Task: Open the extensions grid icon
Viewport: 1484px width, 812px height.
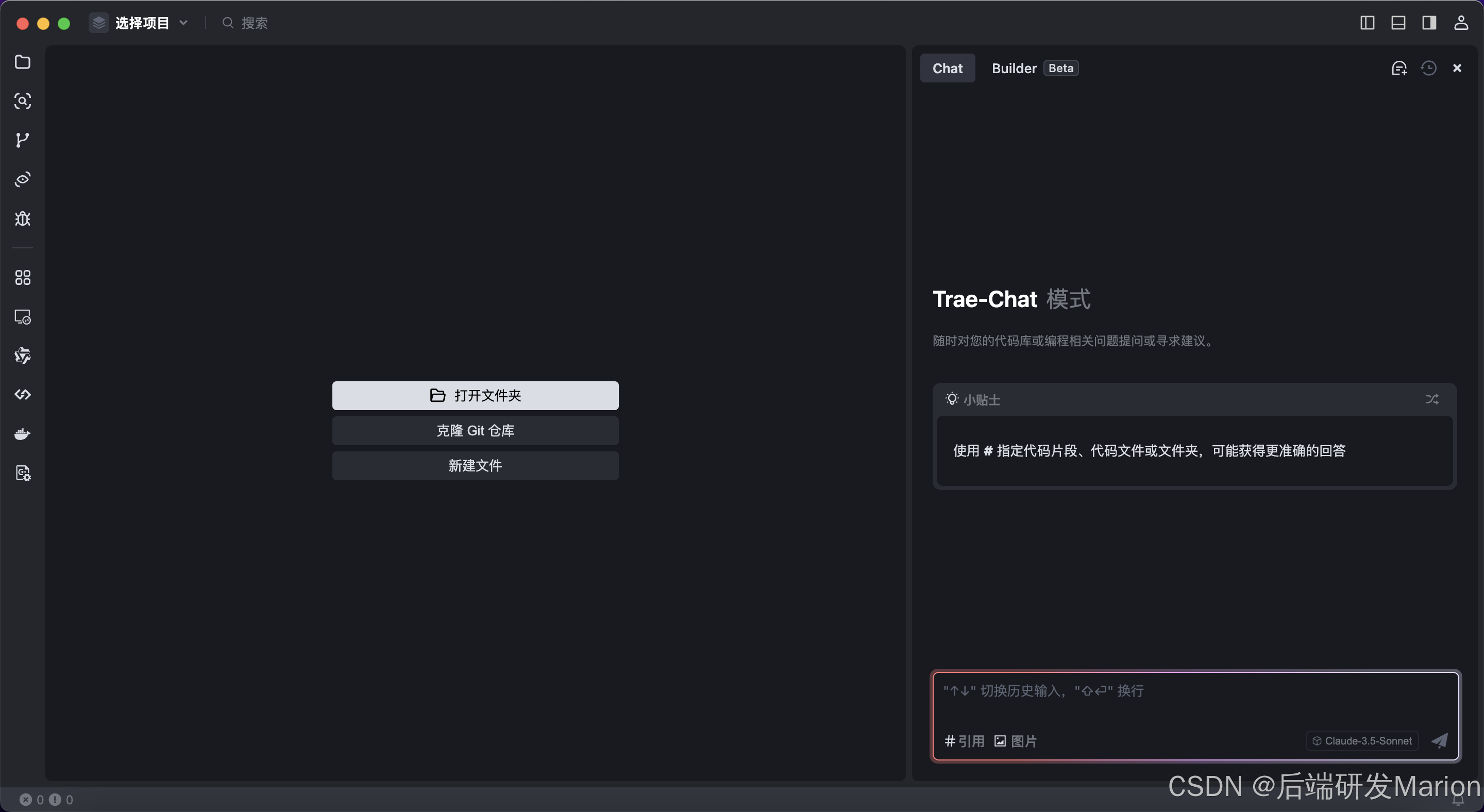Action: coord(23,278)
